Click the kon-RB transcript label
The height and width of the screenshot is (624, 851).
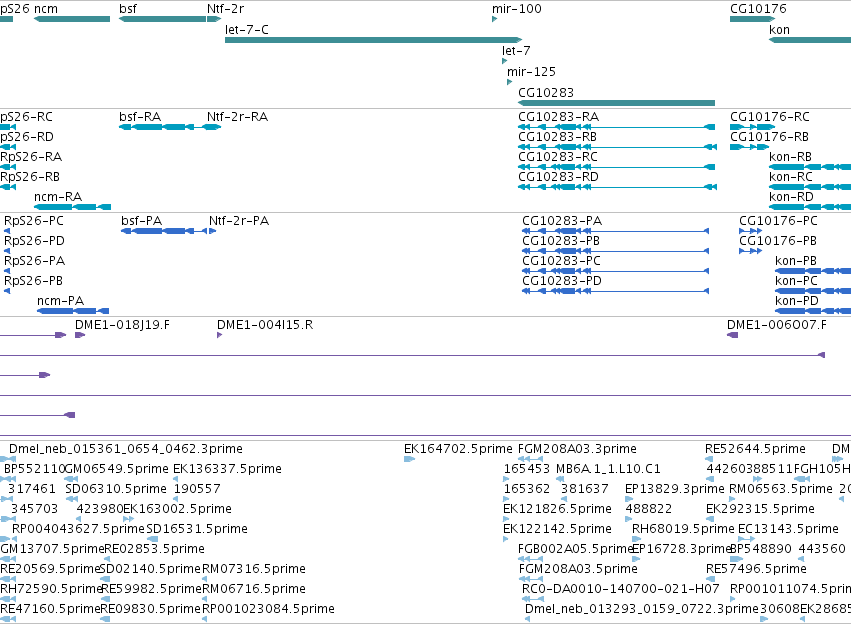[x=790, y=157]
